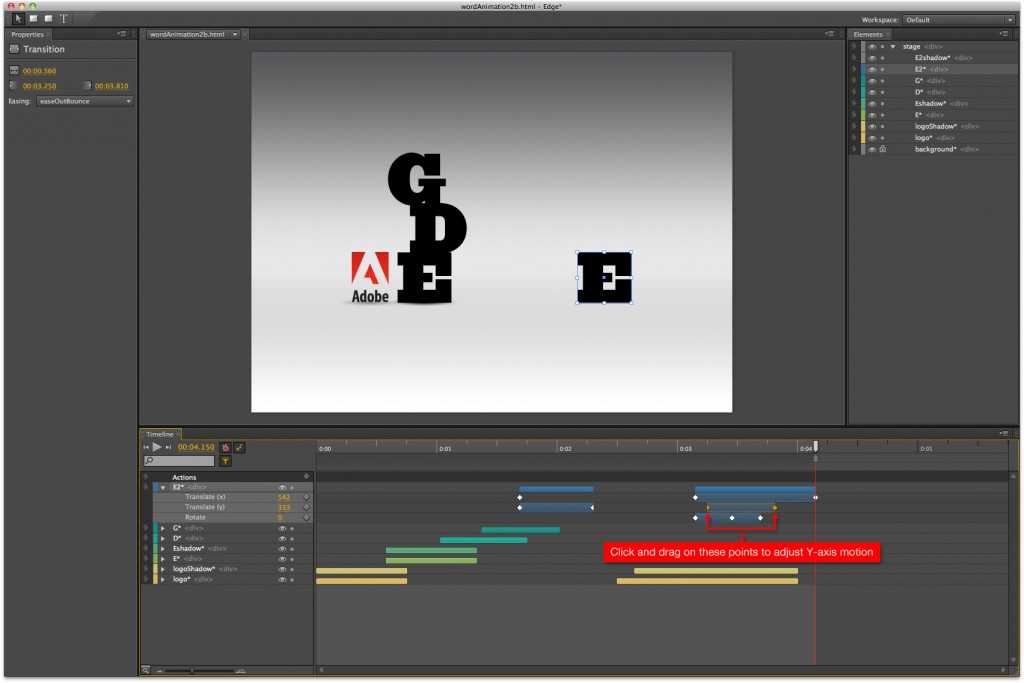Switch to the Properties panel tab

click(28, 34)
